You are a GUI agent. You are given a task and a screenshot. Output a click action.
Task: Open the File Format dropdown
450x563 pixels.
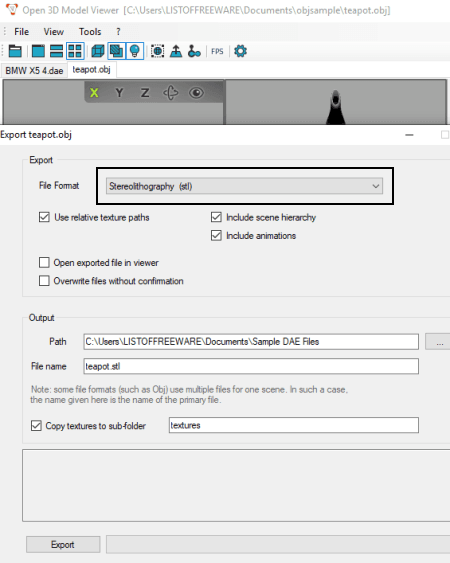coord(245,186)
